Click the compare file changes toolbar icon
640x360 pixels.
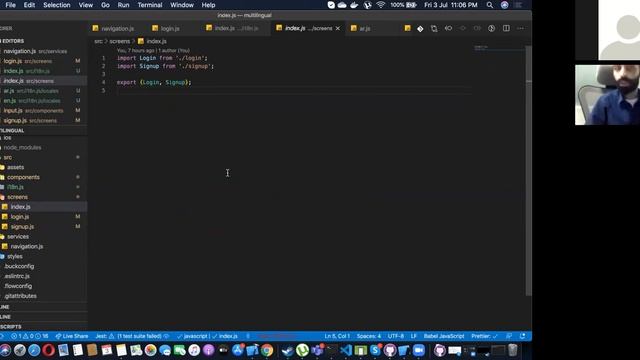[434, 29]
